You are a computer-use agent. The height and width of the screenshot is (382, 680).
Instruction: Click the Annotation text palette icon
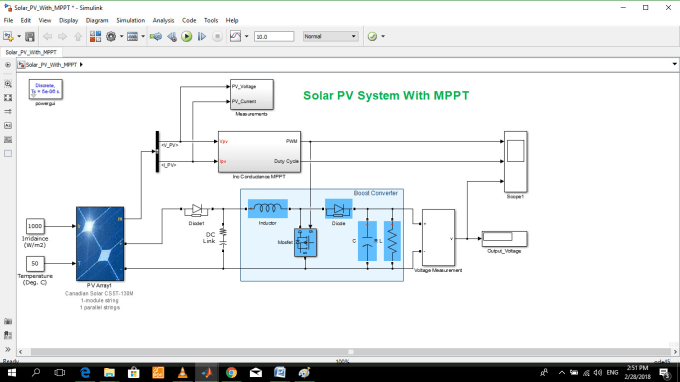click(8, 125)
